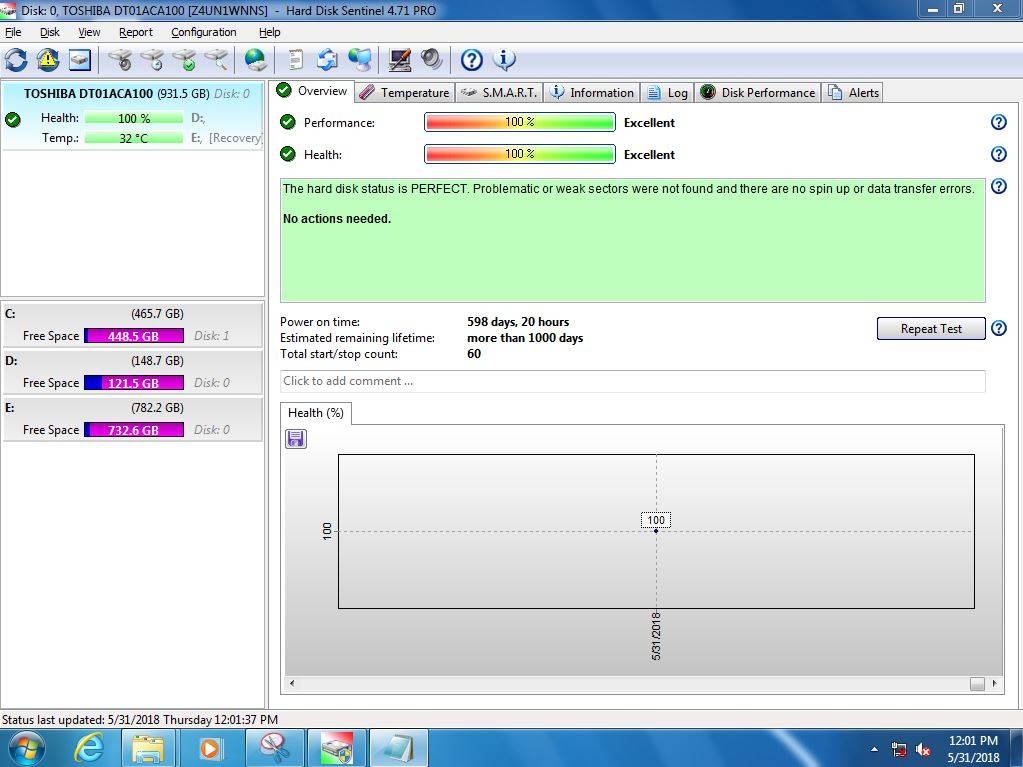The width and height of the screenshot is (1023, 767).
Task: Click the About info bubble toolbar icon
Action: (504, 60)
